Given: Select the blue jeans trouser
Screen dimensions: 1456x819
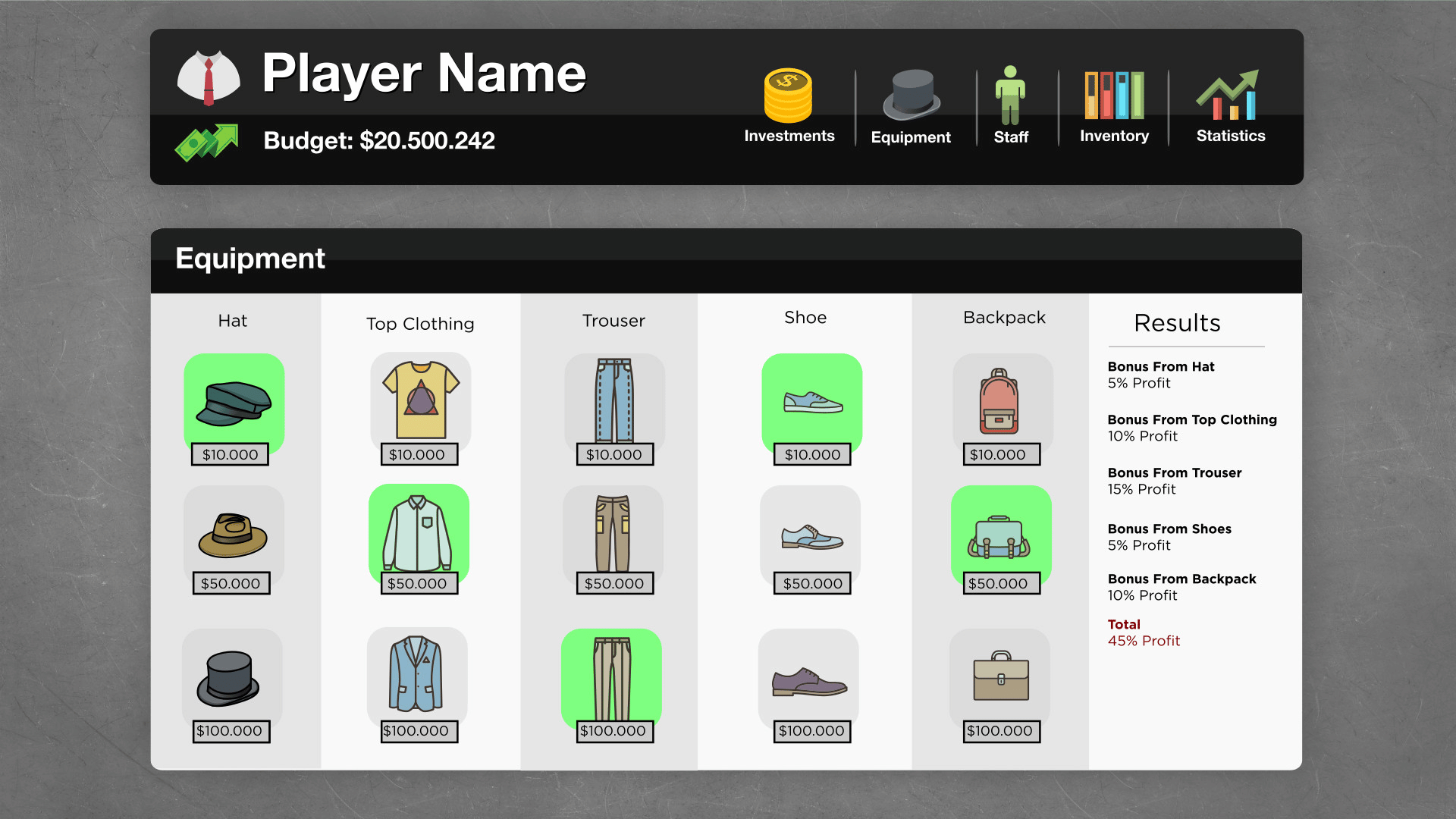Looking at the screenshot, I should pos(613,399).
